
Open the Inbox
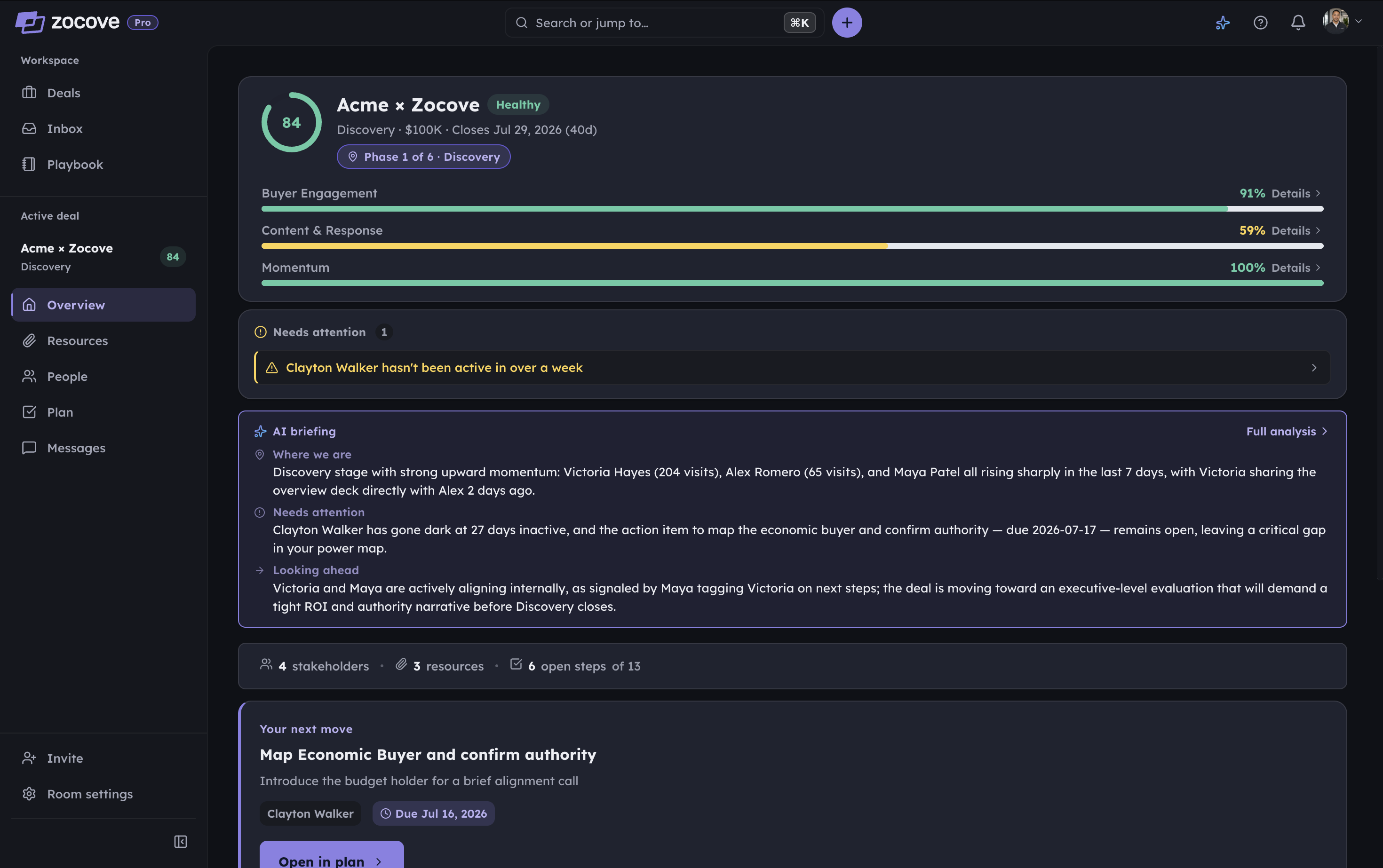(103, 128)
